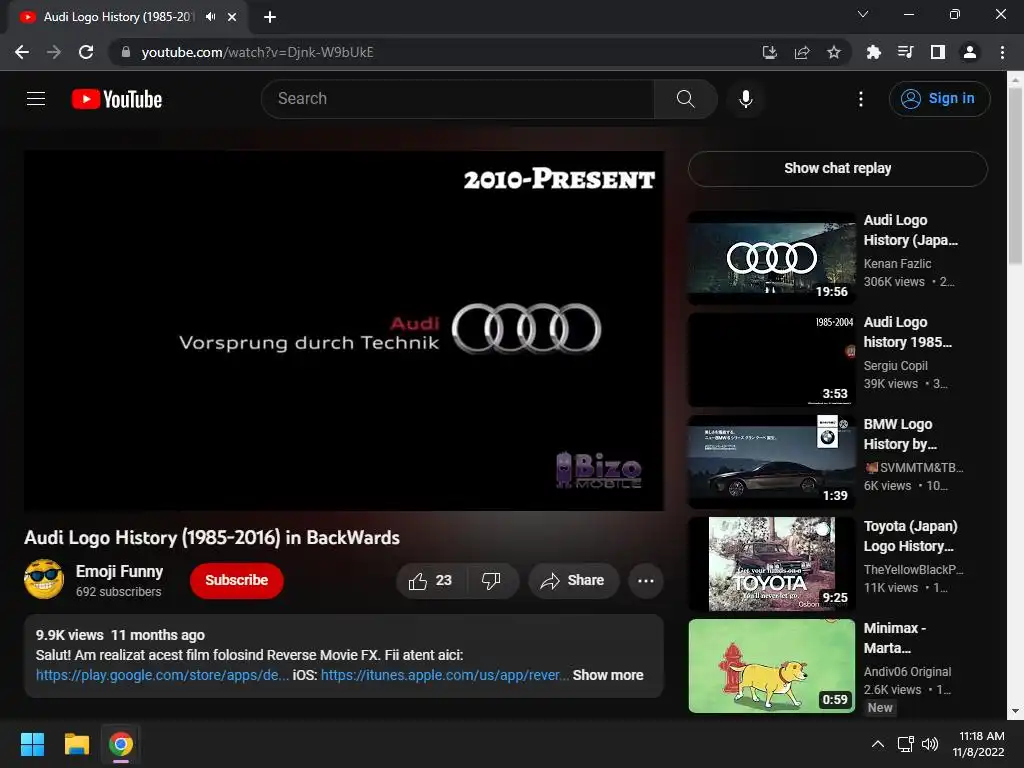
Task: Select BMW Logo History title text
Action: (x=900, y=434)
